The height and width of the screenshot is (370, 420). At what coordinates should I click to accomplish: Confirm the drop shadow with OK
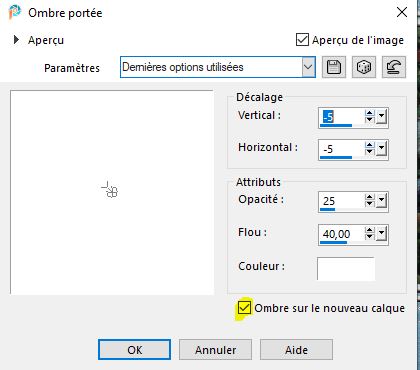pos(134,350)
